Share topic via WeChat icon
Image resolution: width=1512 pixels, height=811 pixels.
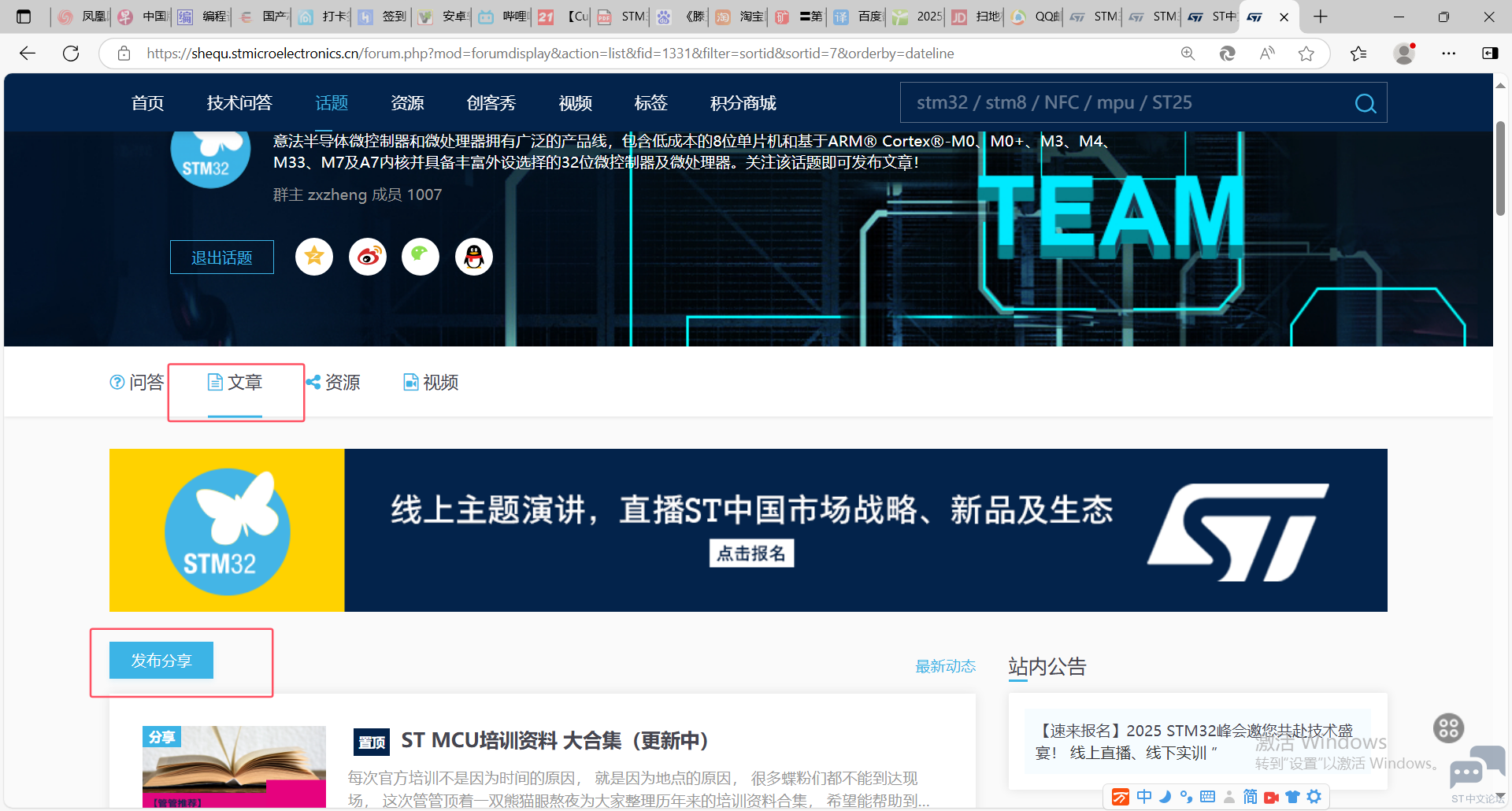(x=421, y=257)
